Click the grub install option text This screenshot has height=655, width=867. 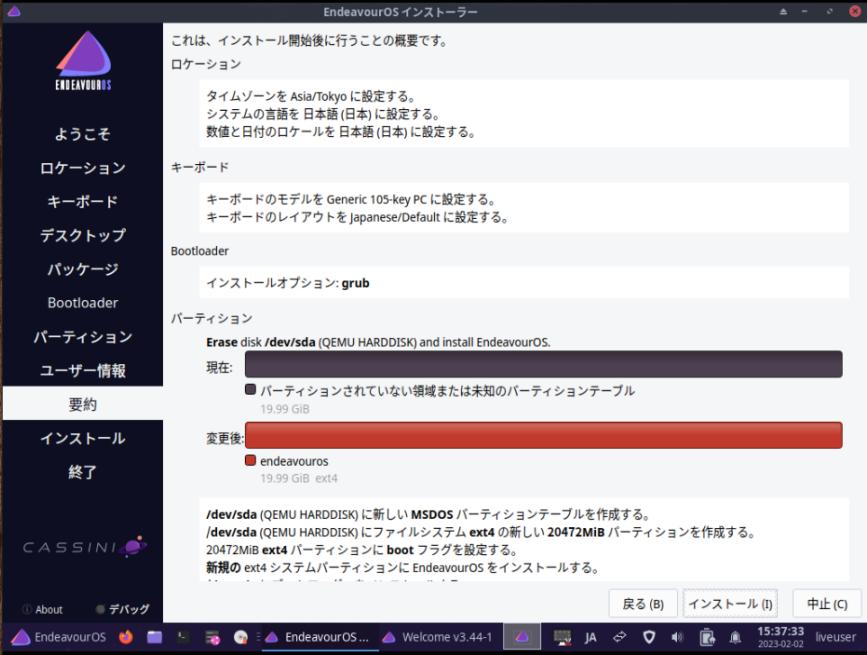(x=288, y=283)
